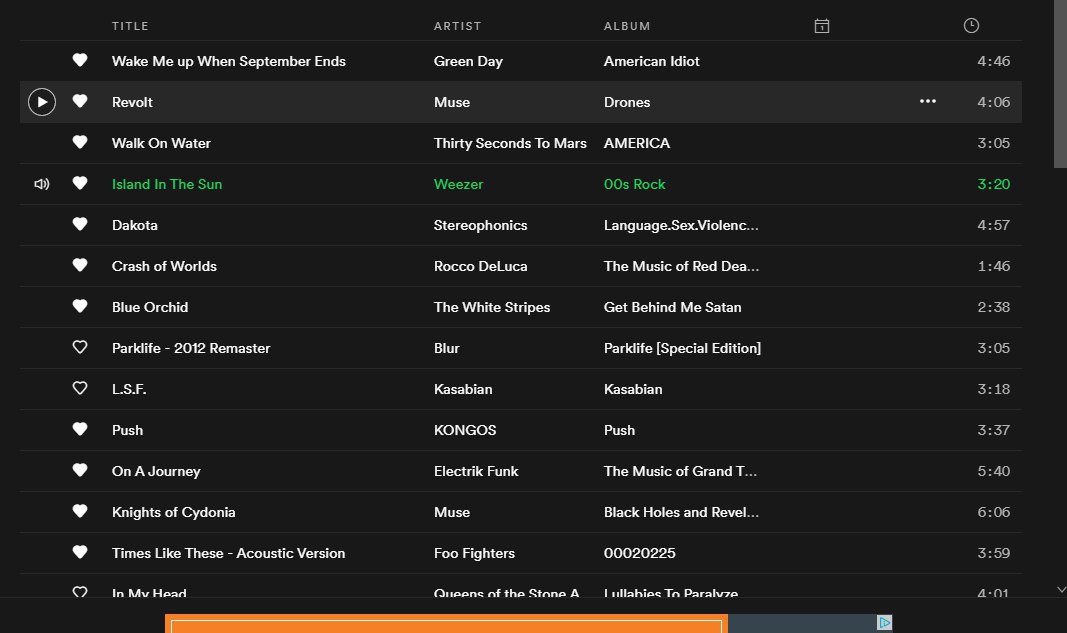The width and height of the screenshot is (1067, 633).
Task: Open the 00020225 album
Action: 640,553
